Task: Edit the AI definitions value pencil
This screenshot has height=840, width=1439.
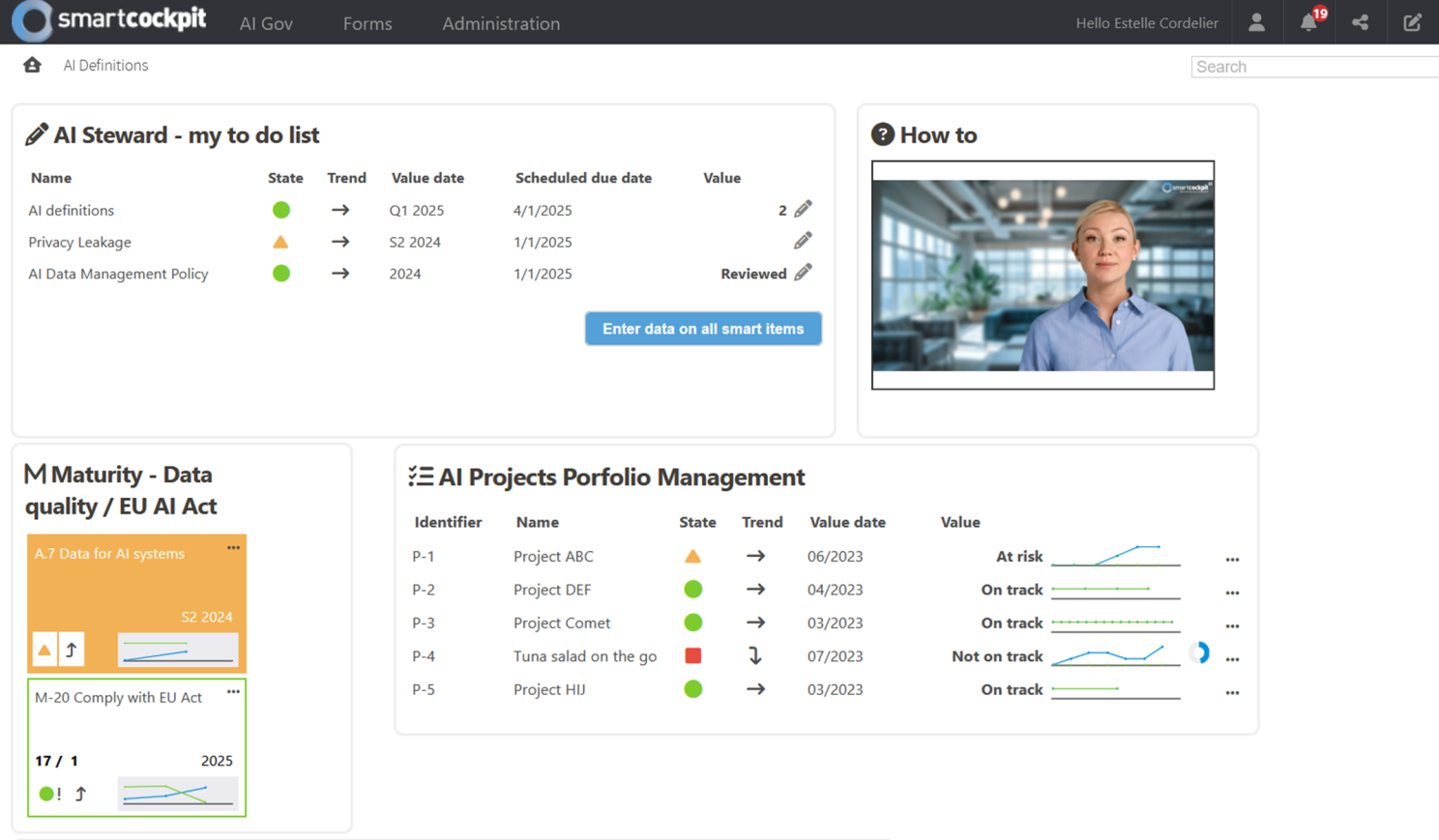Action: pyautogui.click(x=803, y=209)
